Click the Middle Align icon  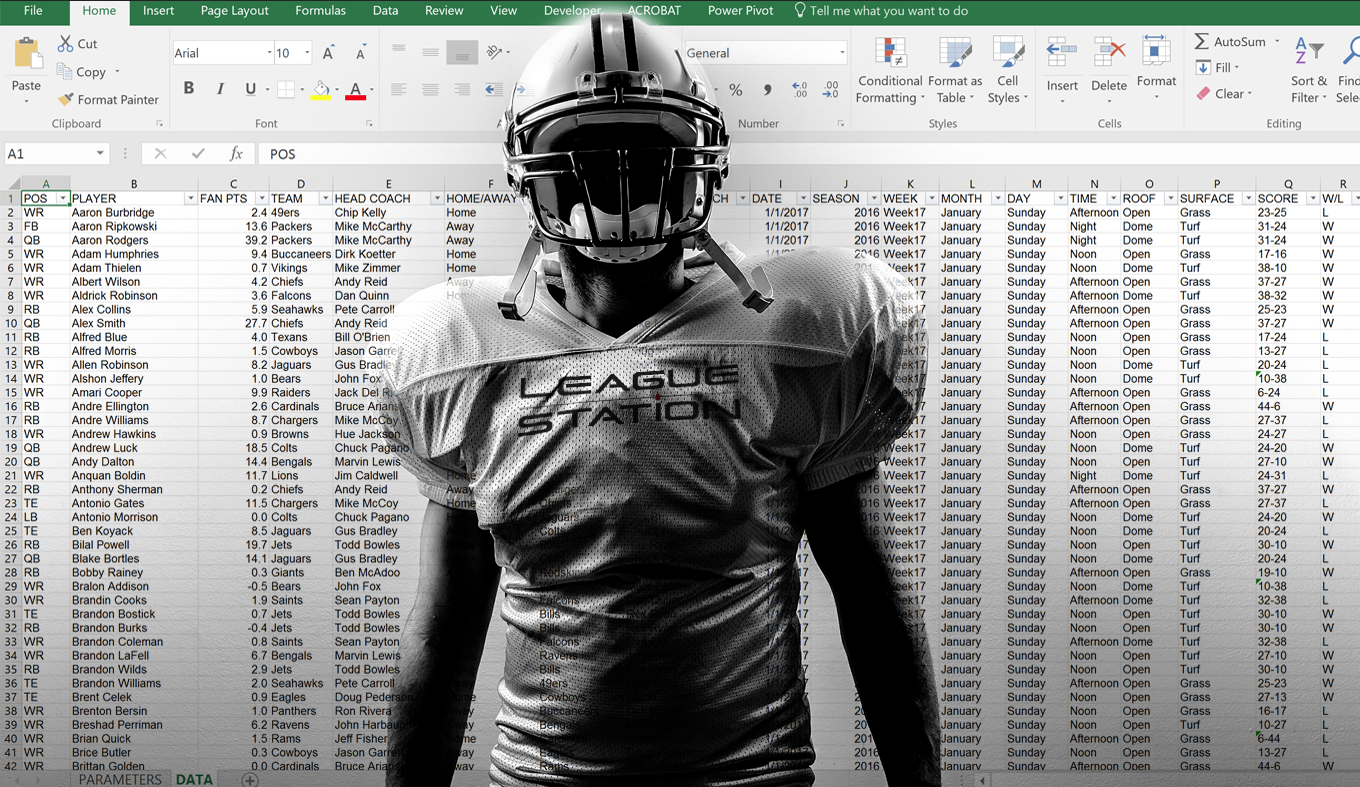430,52
